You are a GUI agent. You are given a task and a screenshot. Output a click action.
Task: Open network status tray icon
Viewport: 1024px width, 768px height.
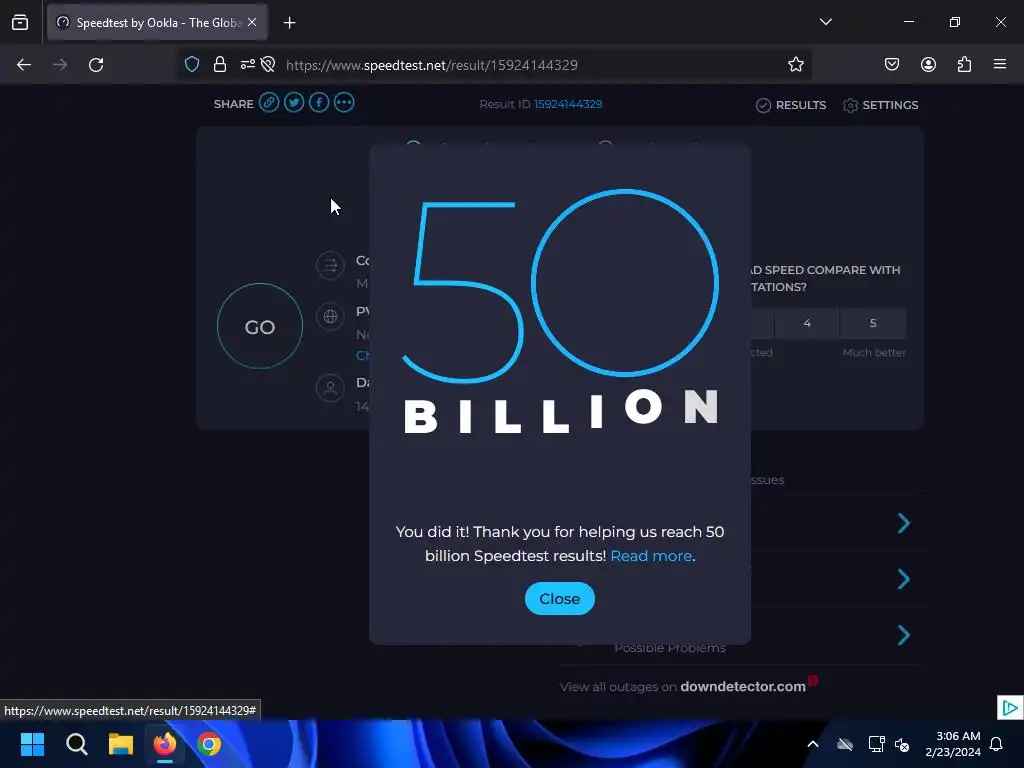point(876,744)
